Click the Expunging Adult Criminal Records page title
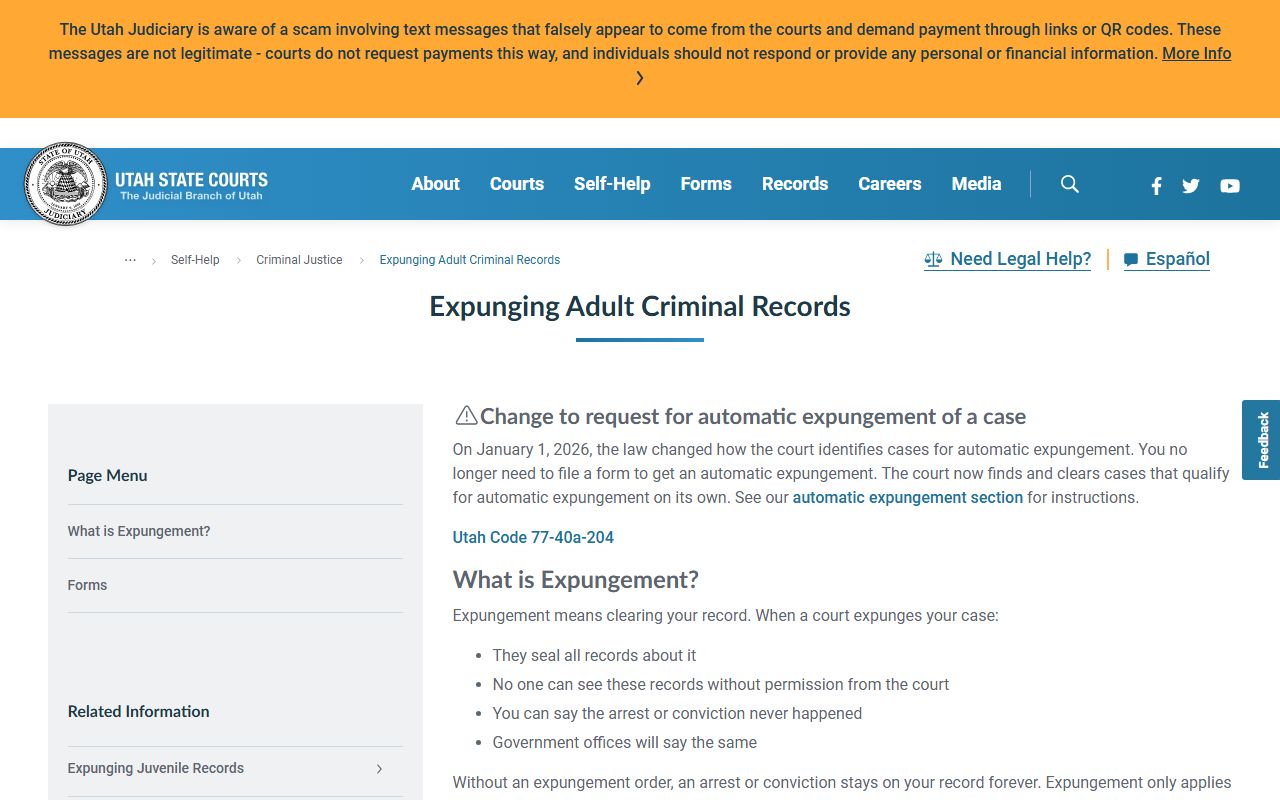The height and width of the screenshot is (800, 1280). click(x=640, y=307)
